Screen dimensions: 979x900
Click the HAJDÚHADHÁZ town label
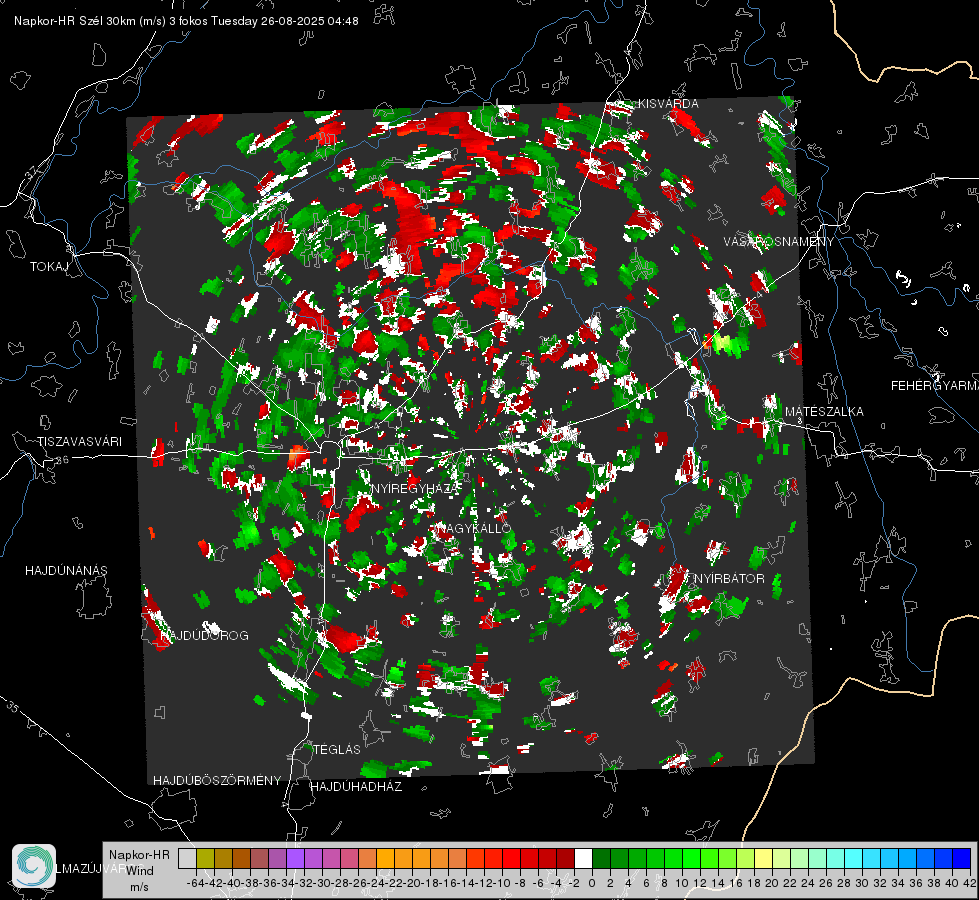(x=357, y=787)
